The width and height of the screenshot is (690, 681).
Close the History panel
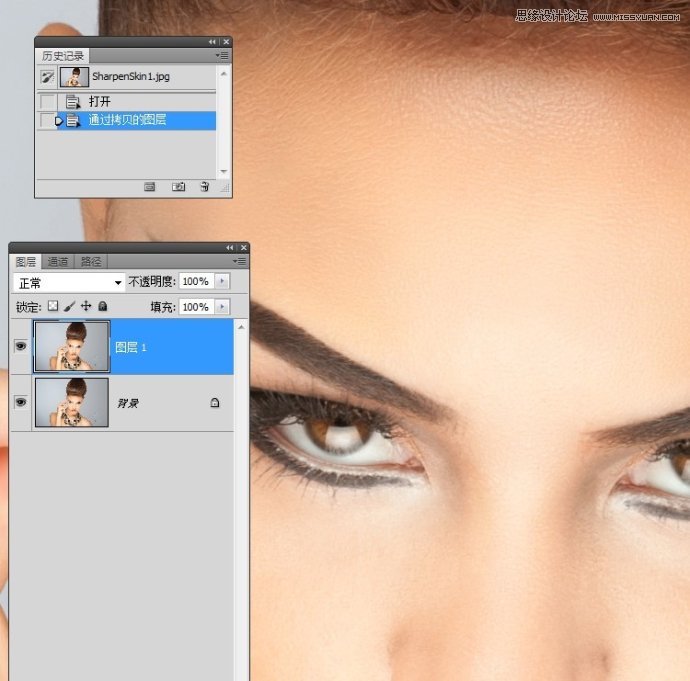226,42
